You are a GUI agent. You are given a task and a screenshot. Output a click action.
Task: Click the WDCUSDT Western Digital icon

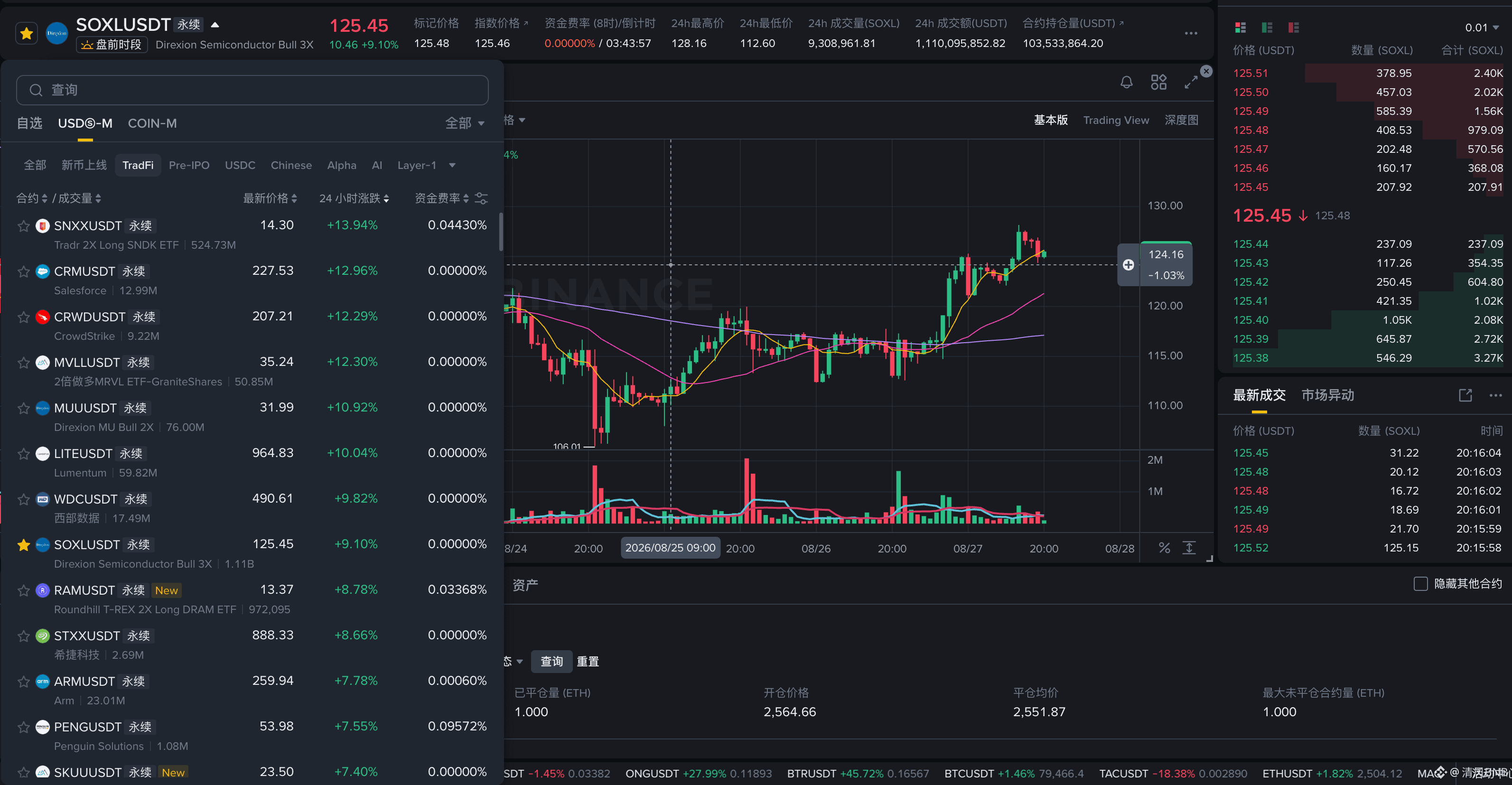(x=42, y=499)
